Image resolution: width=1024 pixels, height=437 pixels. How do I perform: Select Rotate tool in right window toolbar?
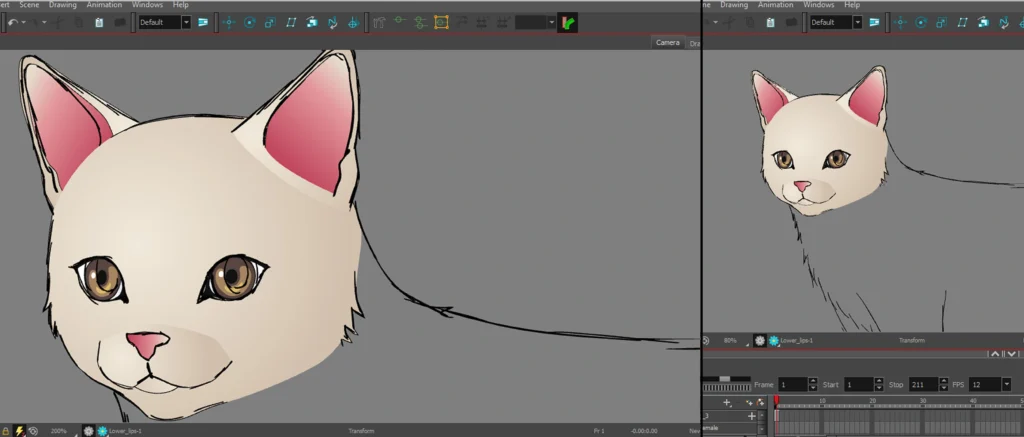point(921,22)
